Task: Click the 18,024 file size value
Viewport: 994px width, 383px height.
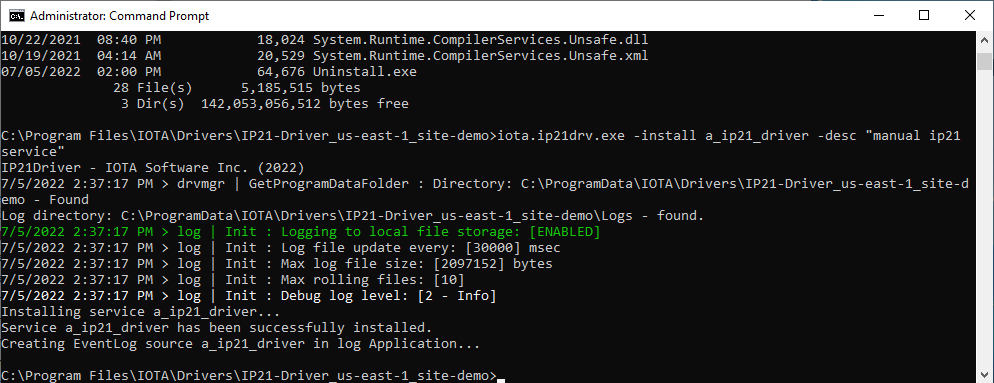Action: coord(281,39)
